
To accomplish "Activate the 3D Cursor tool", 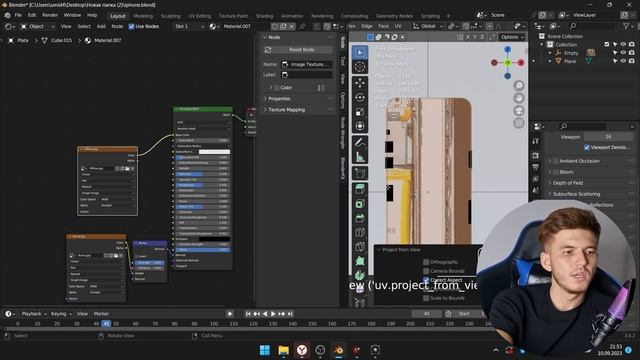I will coord(360,67).
